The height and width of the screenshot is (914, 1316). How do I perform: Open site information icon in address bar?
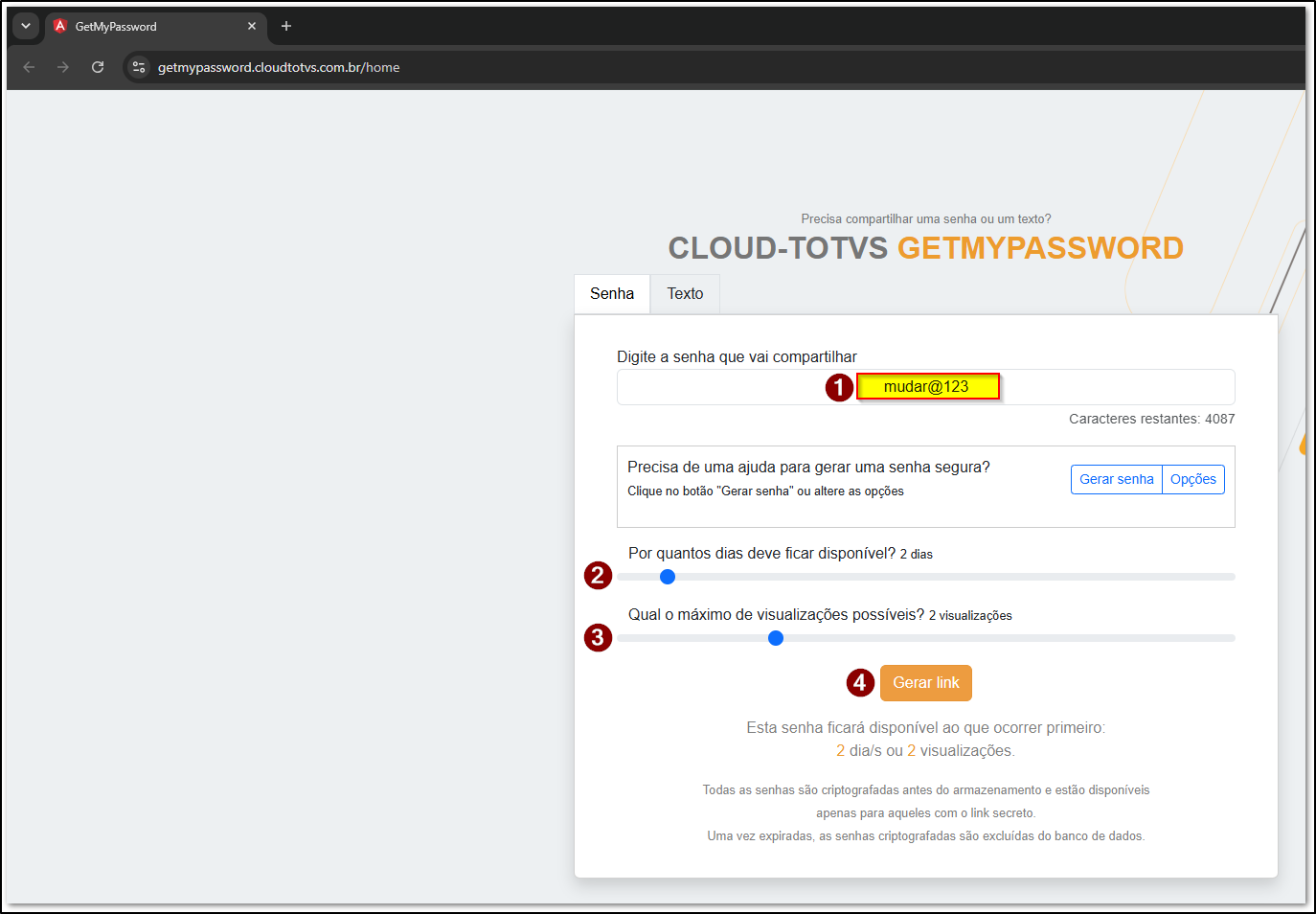point(139,67)
